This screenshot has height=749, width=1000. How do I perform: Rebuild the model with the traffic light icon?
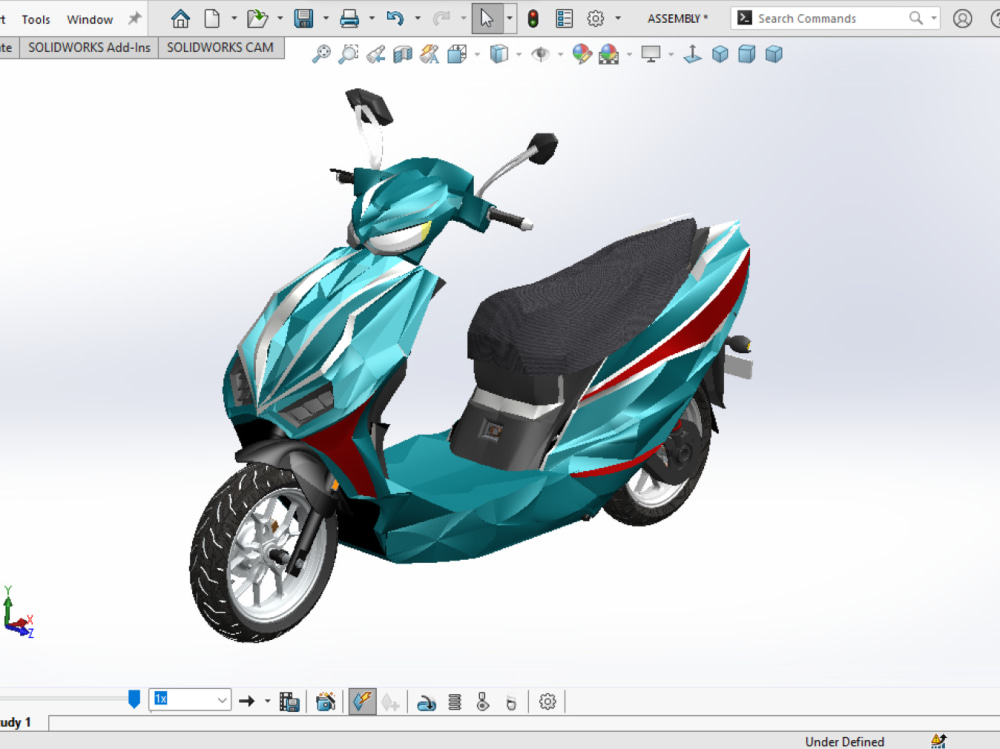pyautogui.click(x=533, y=18)
